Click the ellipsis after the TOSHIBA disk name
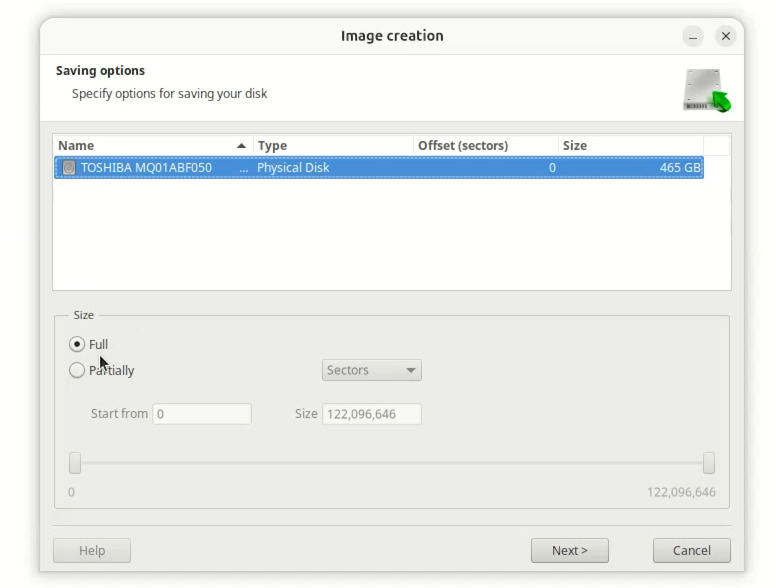 click(x=243, y=170)
